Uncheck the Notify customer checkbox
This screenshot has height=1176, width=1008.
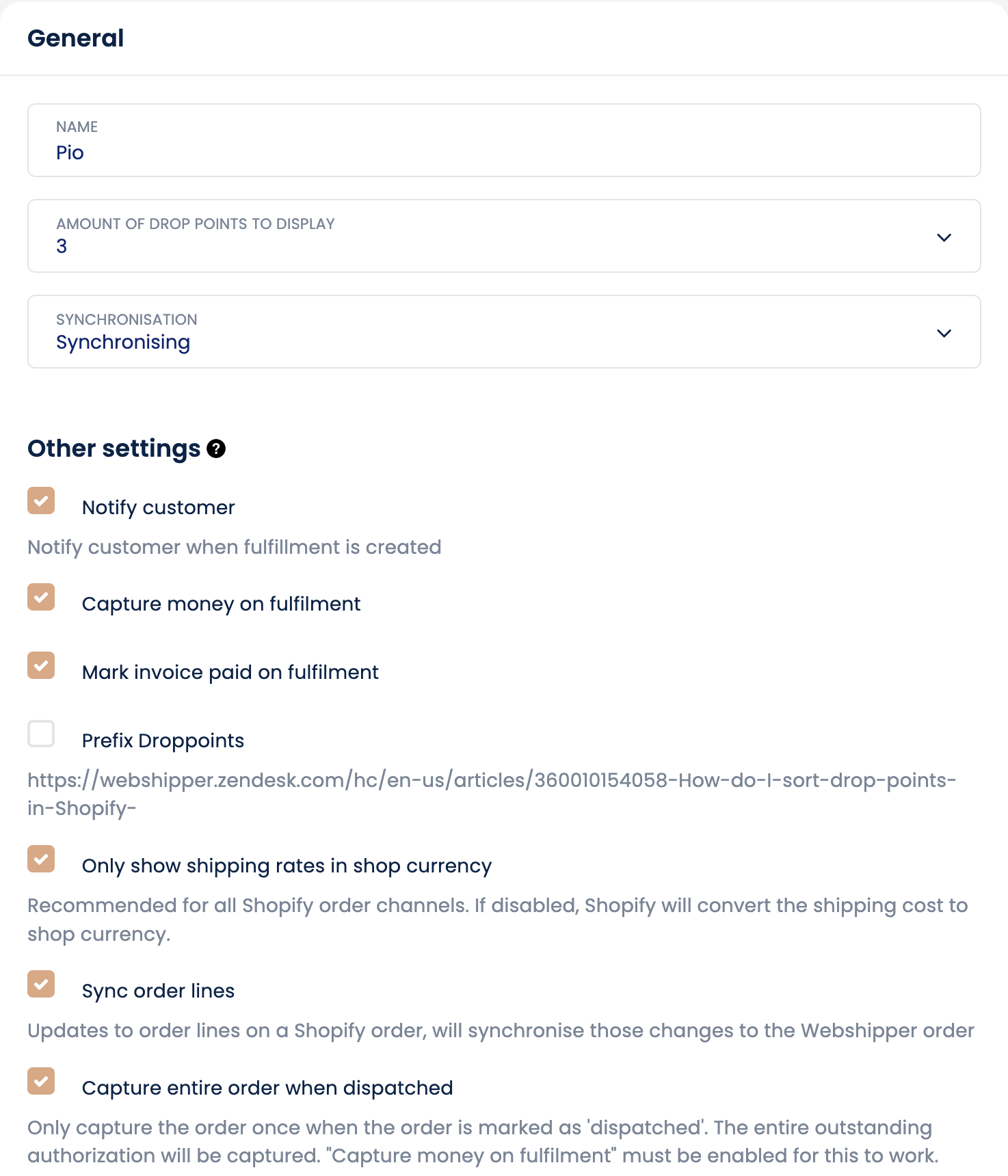coord(41,500)
